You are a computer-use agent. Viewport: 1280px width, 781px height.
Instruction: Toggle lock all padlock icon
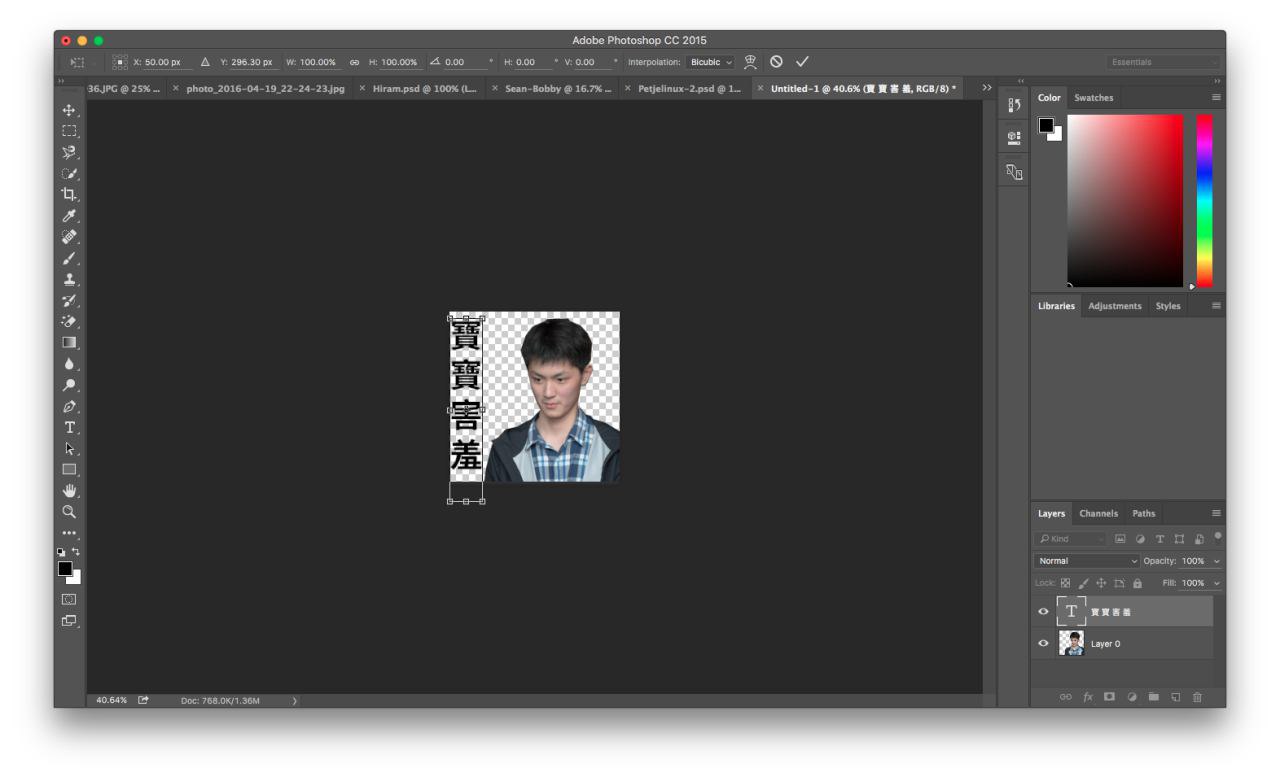coord(1137,583)
